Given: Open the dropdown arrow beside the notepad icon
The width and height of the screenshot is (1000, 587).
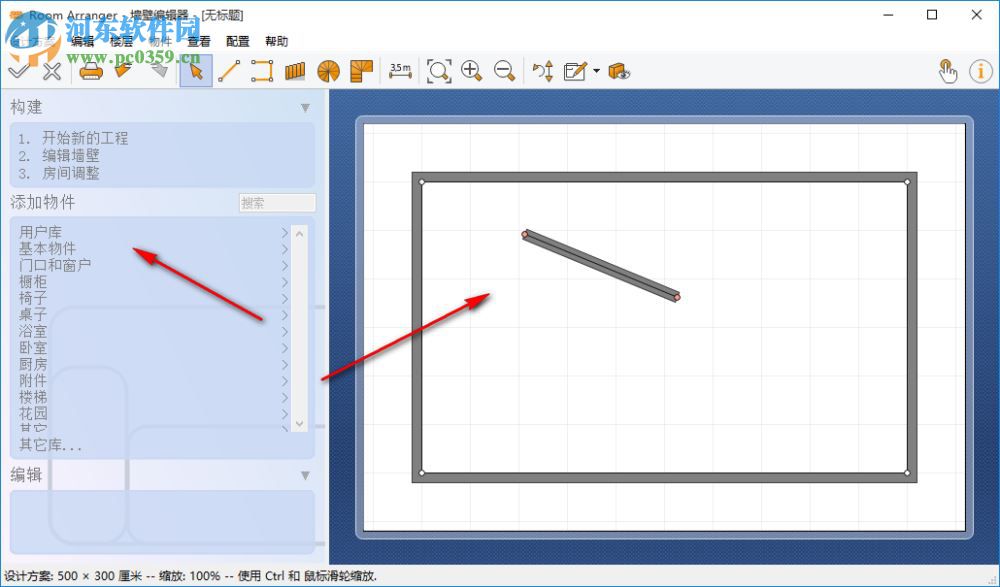Looking at the screenshot, I should pyautogui.click(x=596, y=71).
